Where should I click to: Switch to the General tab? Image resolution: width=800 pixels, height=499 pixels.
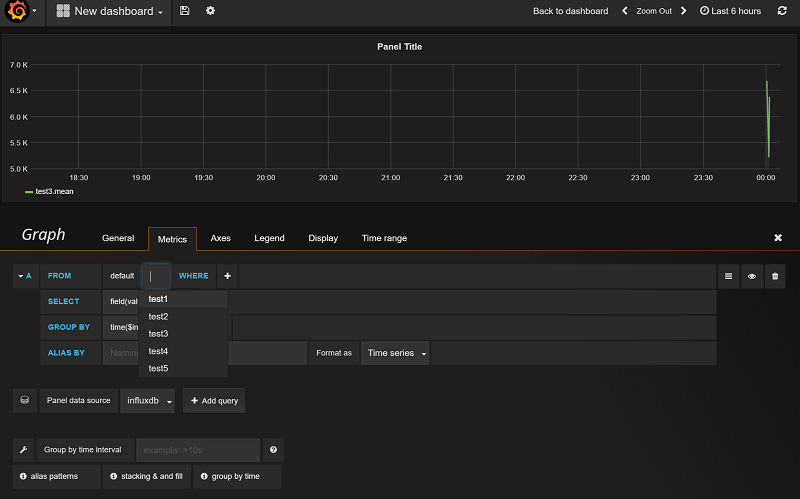[x=118, y=238]
